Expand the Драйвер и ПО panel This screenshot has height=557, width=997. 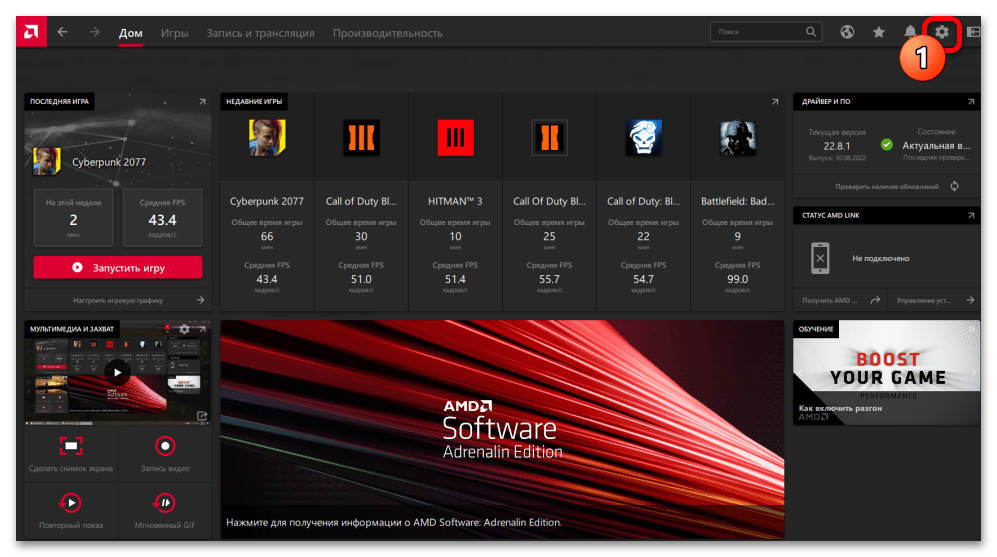point(970,102)
